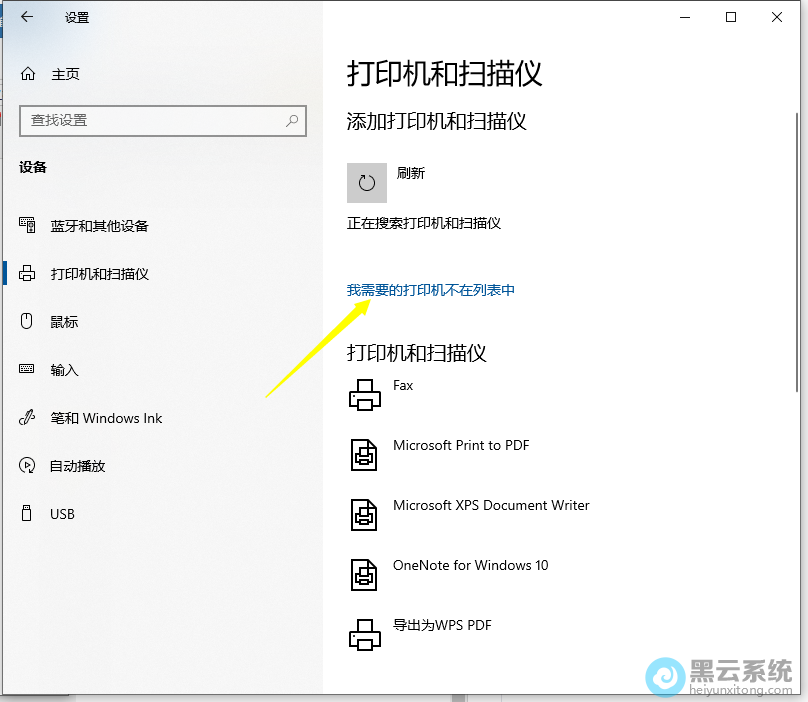Click the 查找设置 search field

pyautogui.click(x=150, y=120)
